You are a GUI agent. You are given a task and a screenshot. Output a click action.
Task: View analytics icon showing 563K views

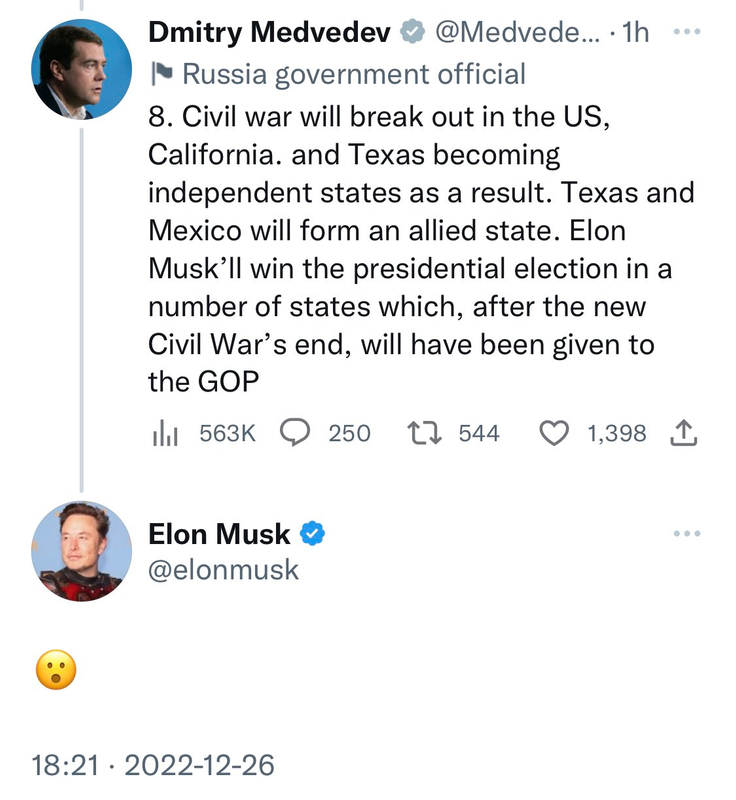point(164,433)
